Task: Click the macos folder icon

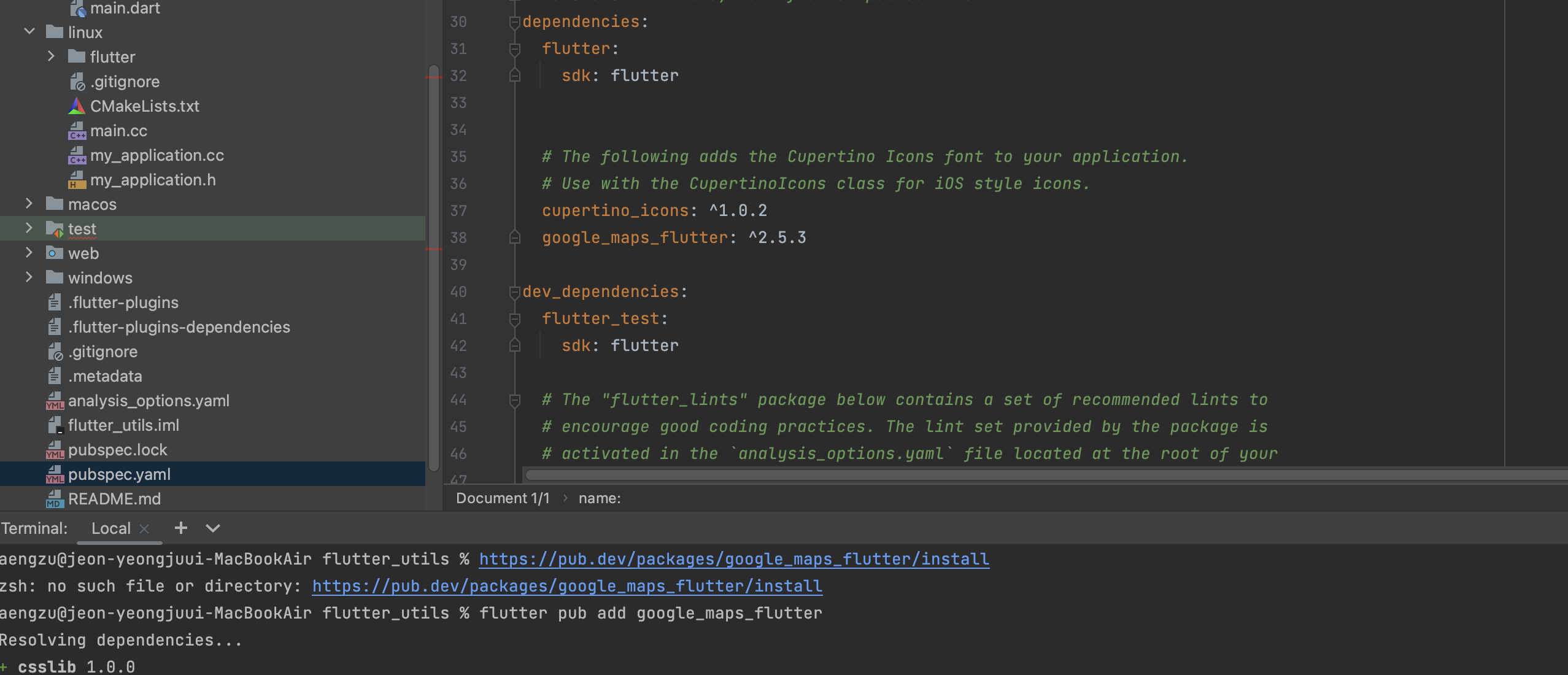Action: pyautogui.click(x=55, y=204)
